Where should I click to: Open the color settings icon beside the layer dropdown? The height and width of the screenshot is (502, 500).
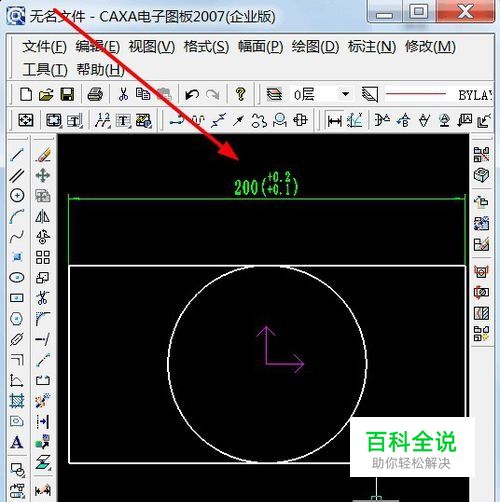pyautogui.click(x=370, y=95)
